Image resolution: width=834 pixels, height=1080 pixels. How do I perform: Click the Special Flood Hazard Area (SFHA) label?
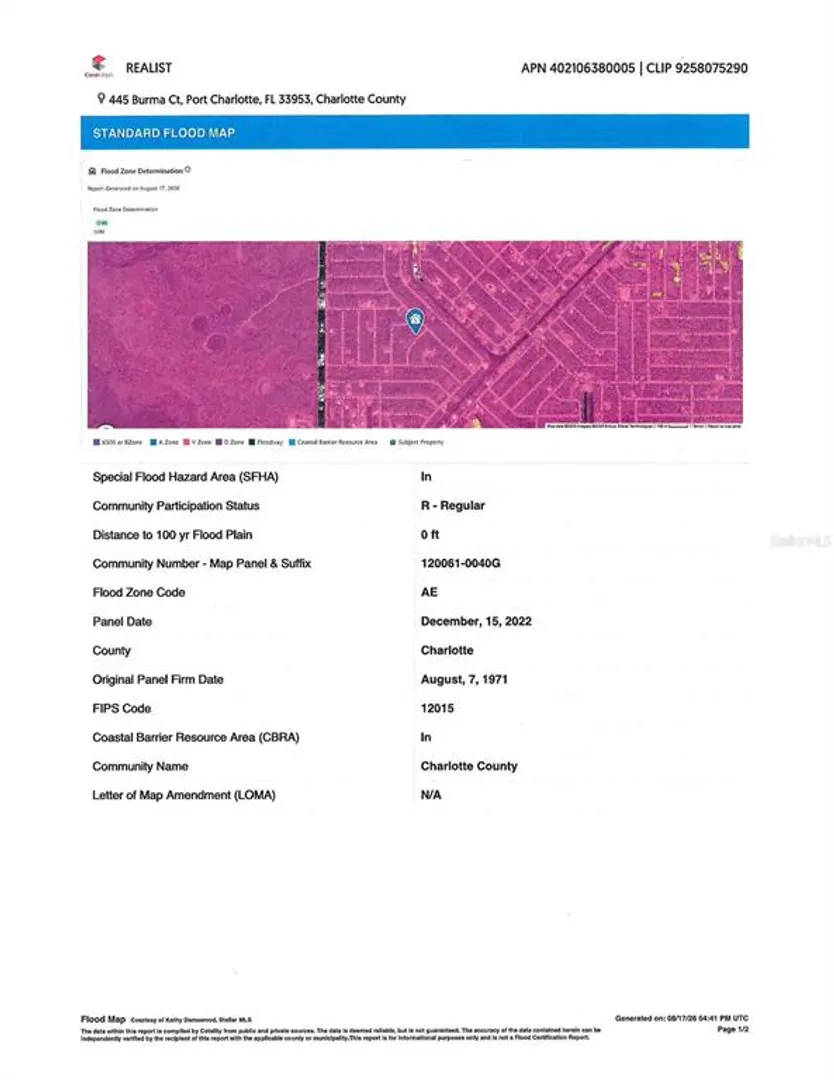point(185,477)
